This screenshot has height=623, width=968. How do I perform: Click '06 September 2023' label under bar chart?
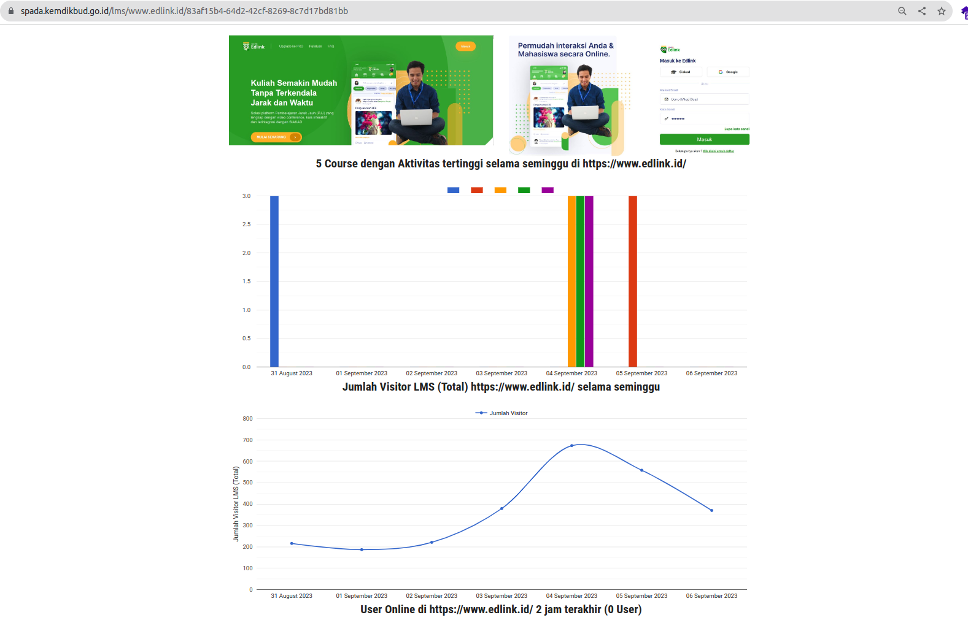712,373
